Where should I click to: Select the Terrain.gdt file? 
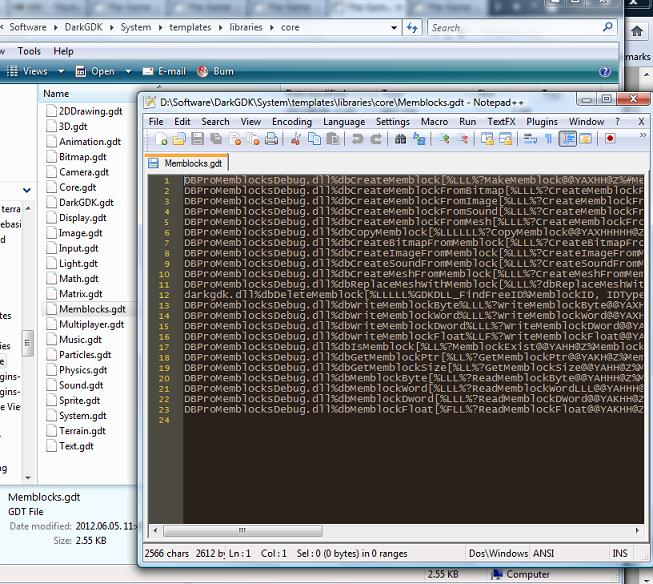pos(77,431)
